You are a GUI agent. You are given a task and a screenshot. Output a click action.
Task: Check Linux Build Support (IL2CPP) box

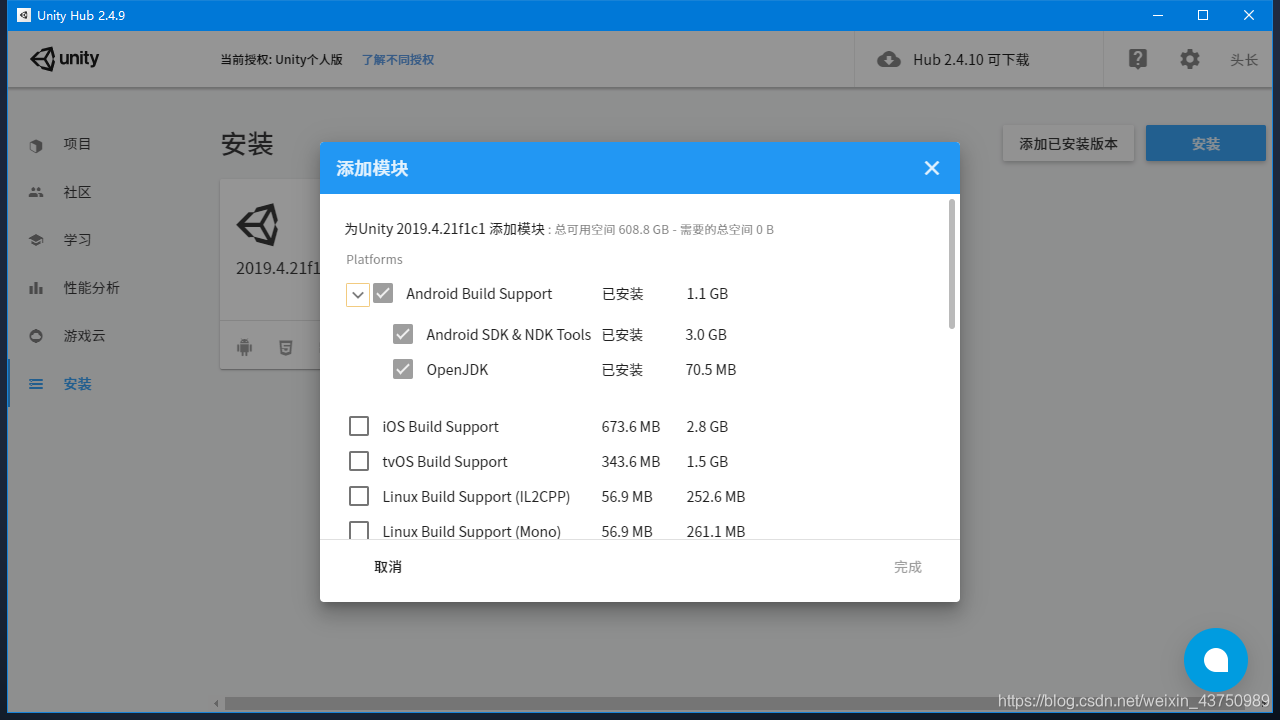[359, 496]
